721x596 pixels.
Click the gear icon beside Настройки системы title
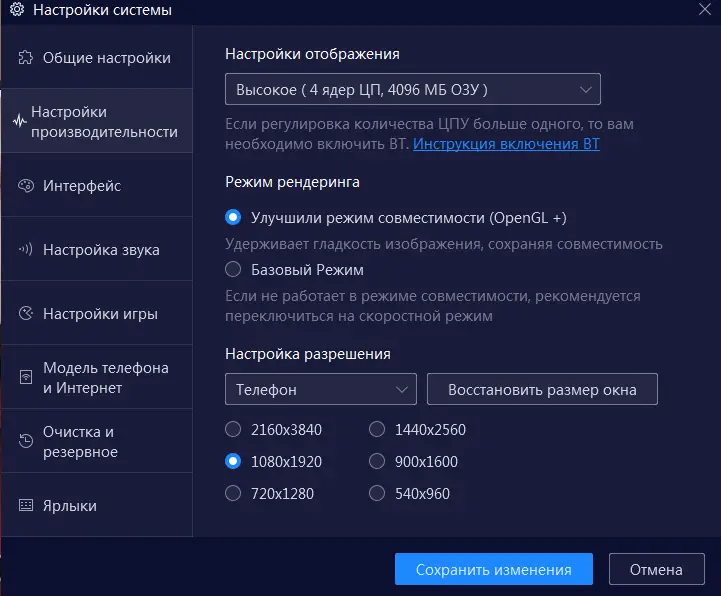[x=17, y=9]
